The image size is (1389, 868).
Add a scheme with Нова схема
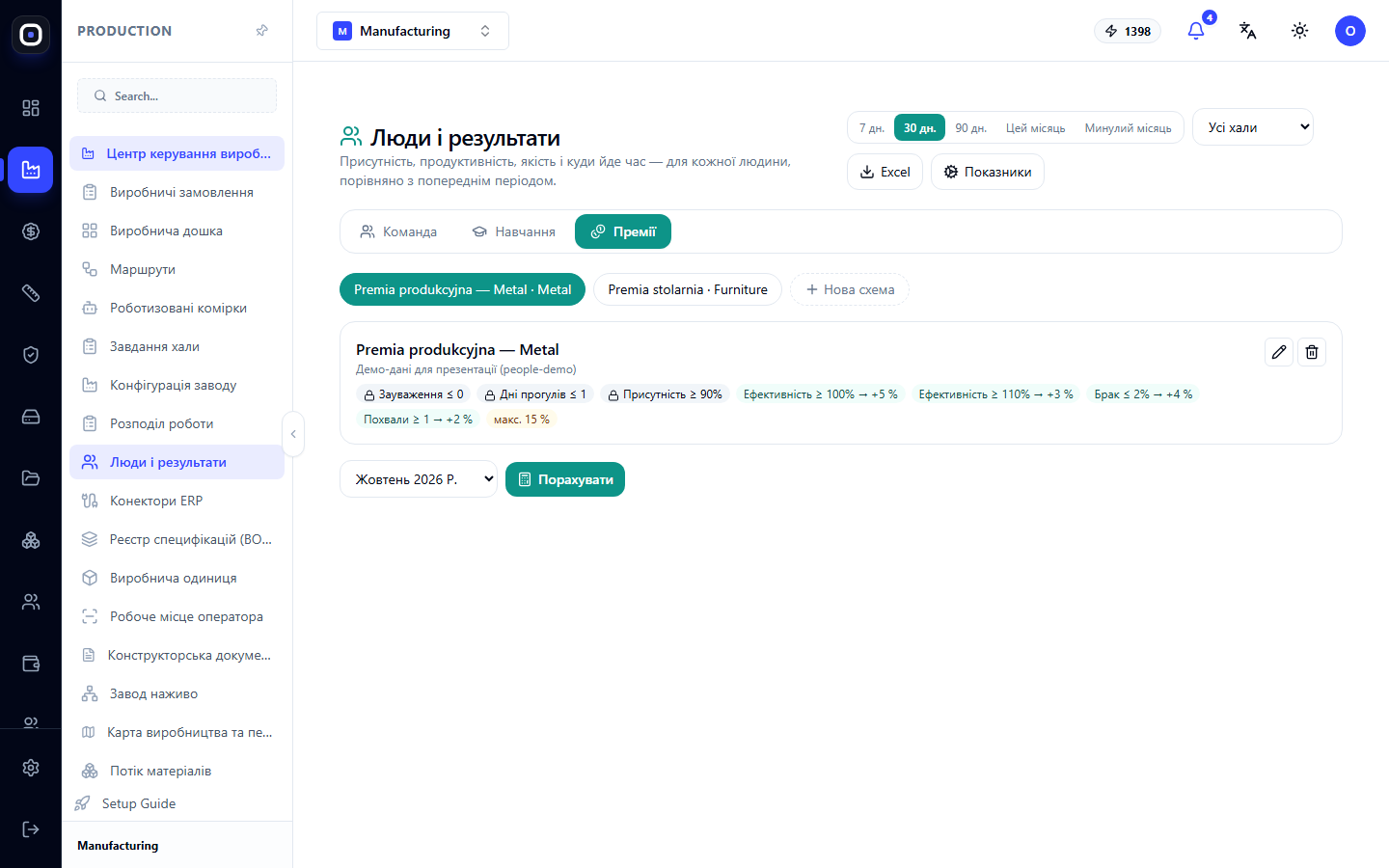coord(850,289)
